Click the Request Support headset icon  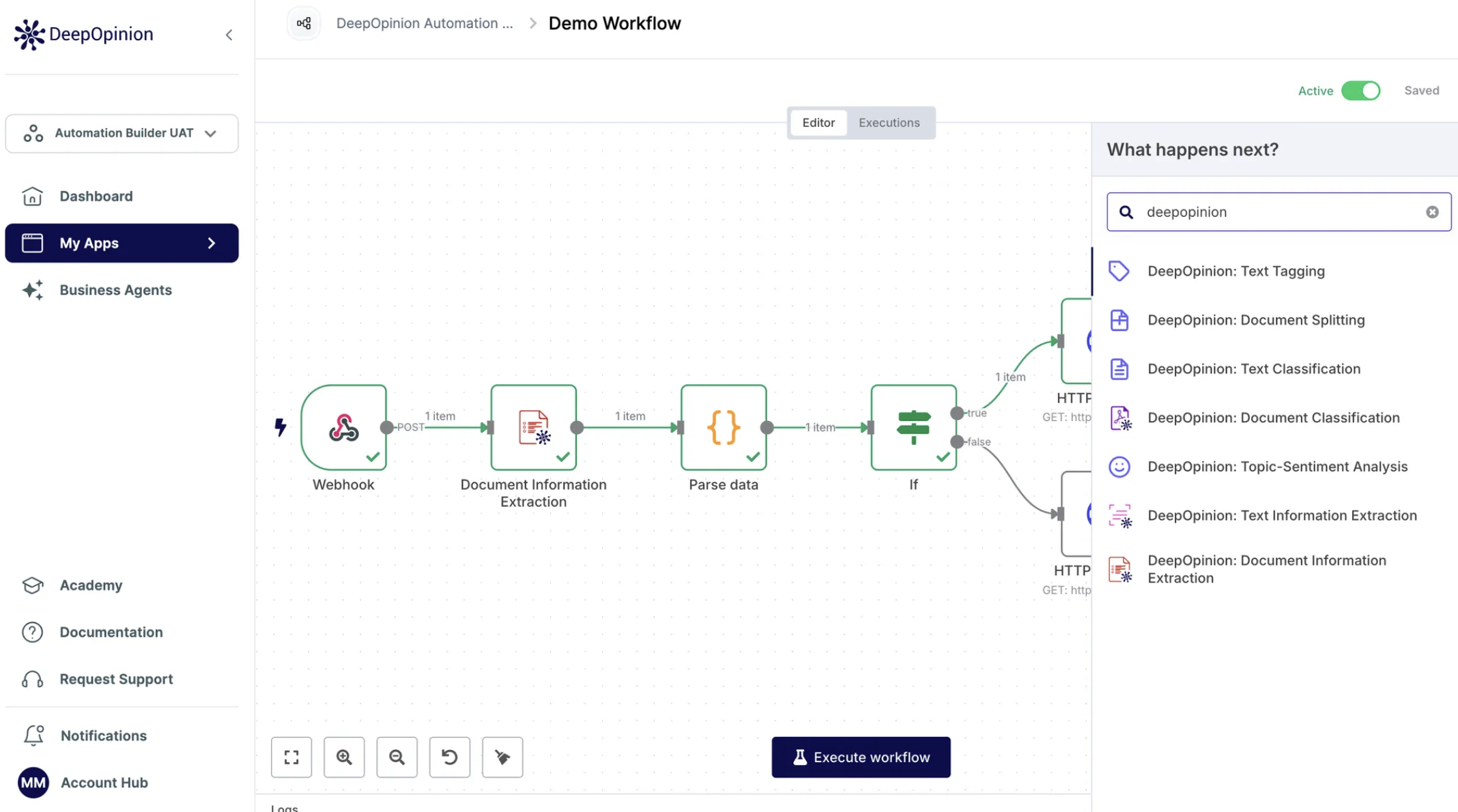(32, 680)
